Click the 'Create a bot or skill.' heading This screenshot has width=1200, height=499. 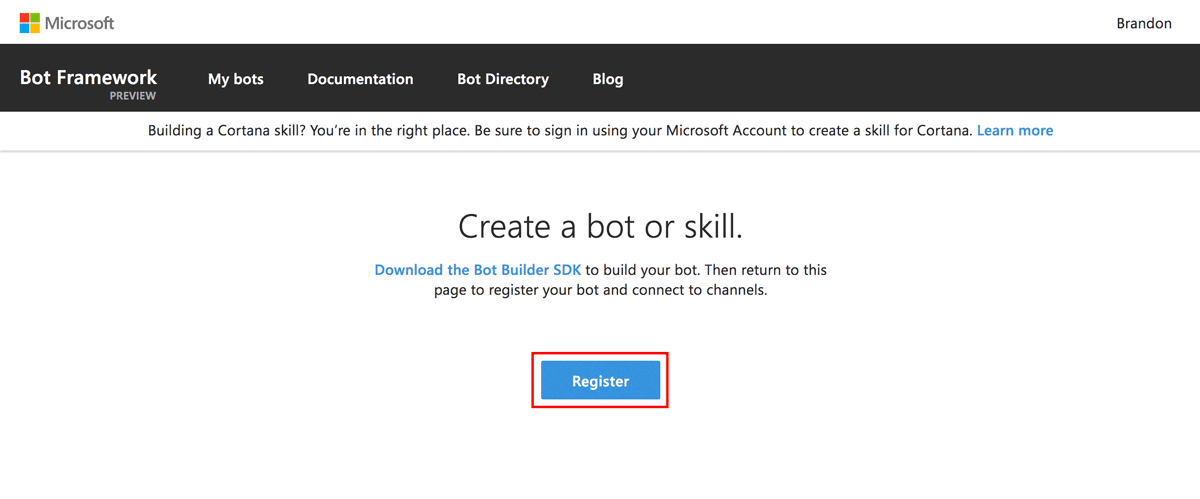tap(600, 226)
